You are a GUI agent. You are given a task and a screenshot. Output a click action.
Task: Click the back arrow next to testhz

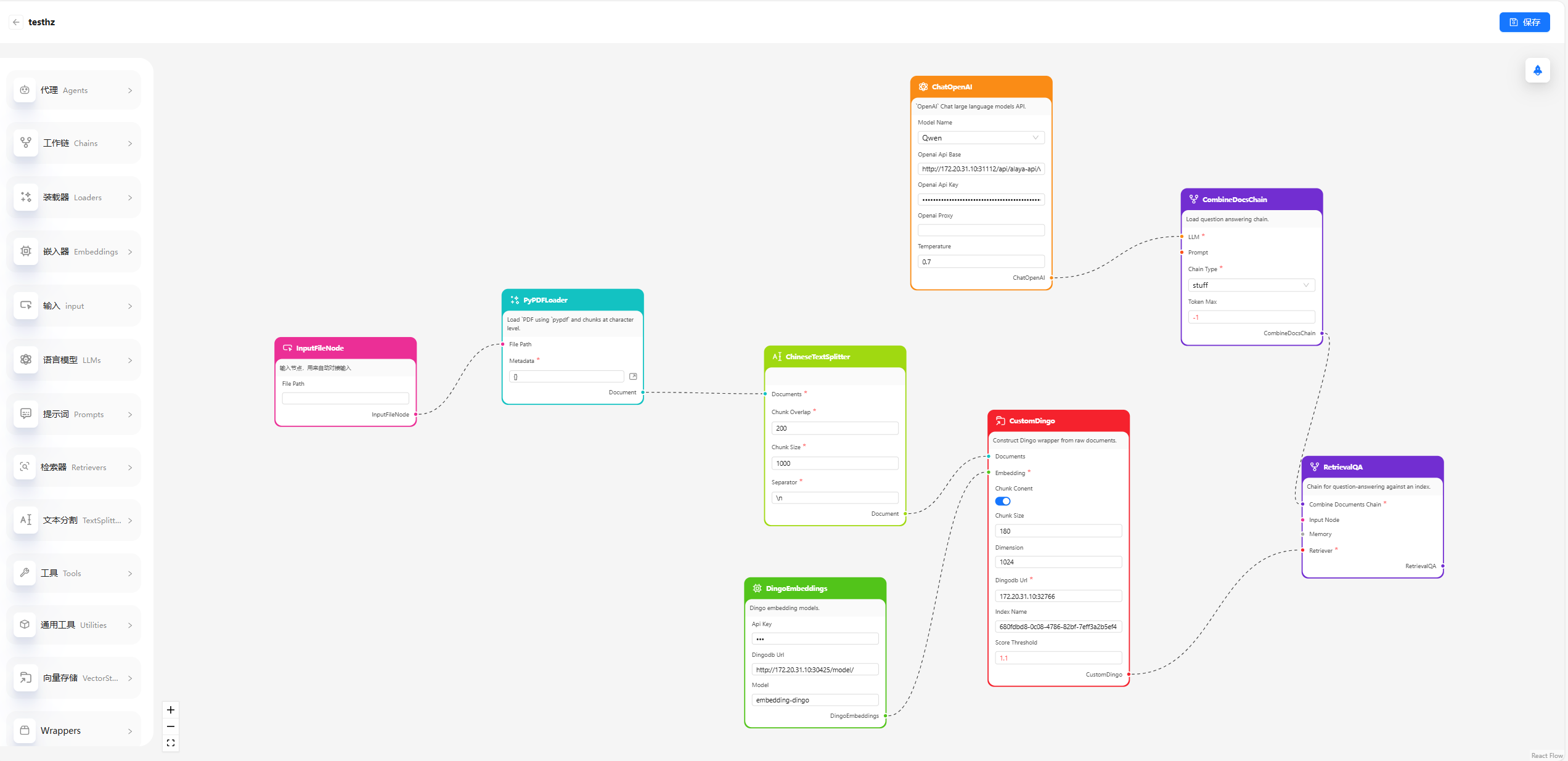[16, 22]
